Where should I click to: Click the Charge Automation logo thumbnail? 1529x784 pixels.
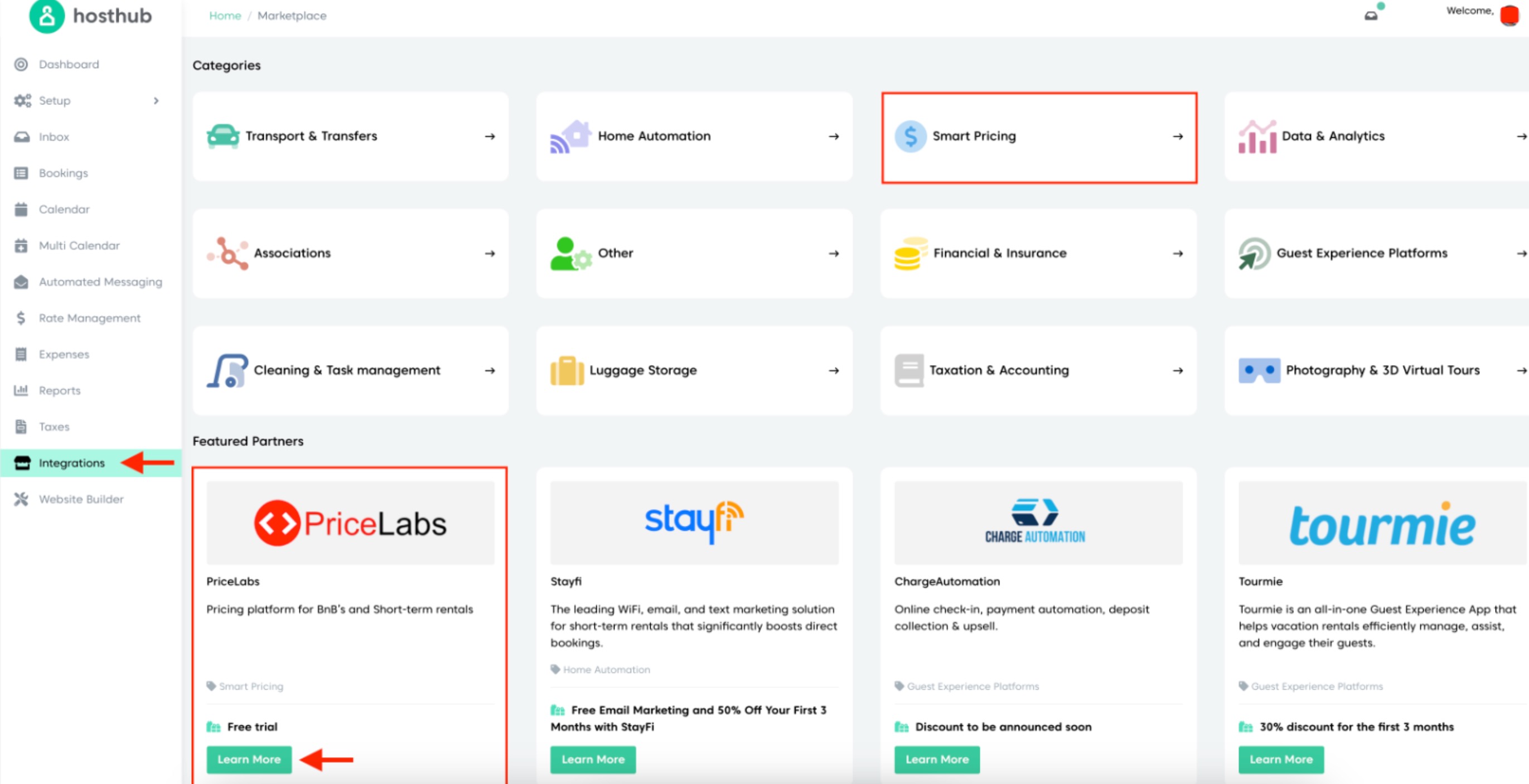[1038, 523]
